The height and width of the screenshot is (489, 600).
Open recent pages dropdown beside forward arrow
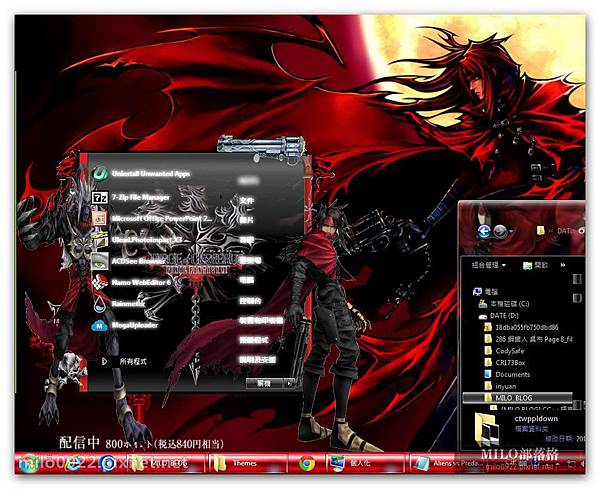(x=511, y=231)
